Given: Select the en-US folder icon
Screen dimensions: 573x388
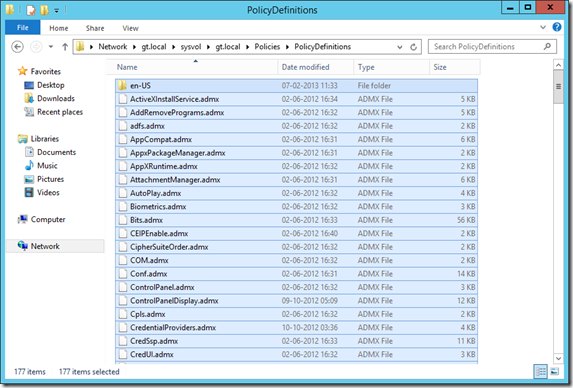Looking at the screenshot, I should tap(122, 85).
